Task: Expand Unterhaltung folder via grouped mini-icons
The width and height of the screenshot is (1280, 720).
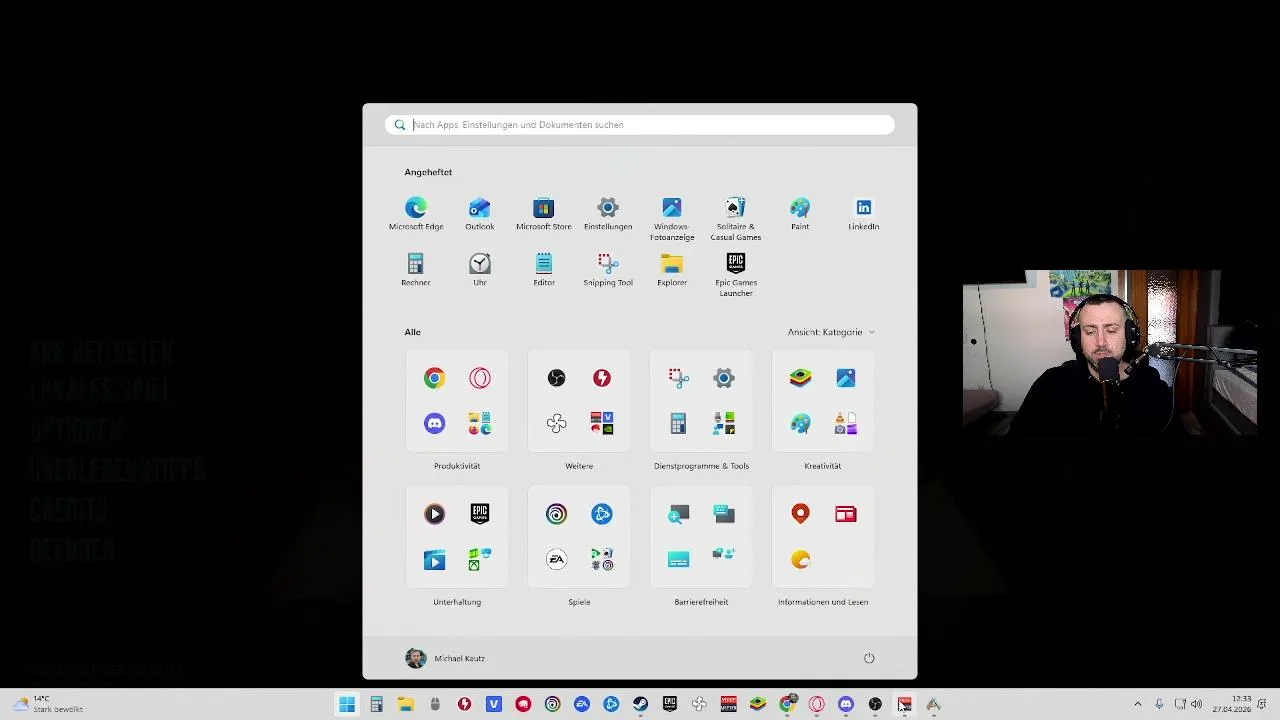Action: click(480, 560)
